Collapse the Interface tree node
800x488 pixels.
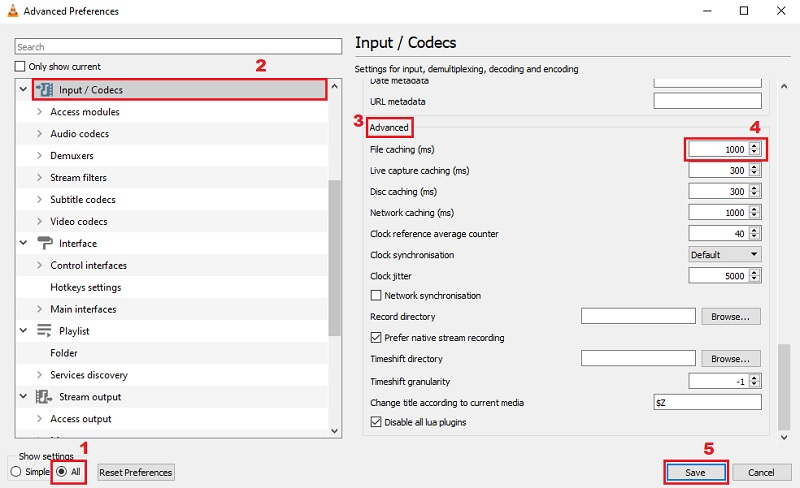click(x=23, y=243)
